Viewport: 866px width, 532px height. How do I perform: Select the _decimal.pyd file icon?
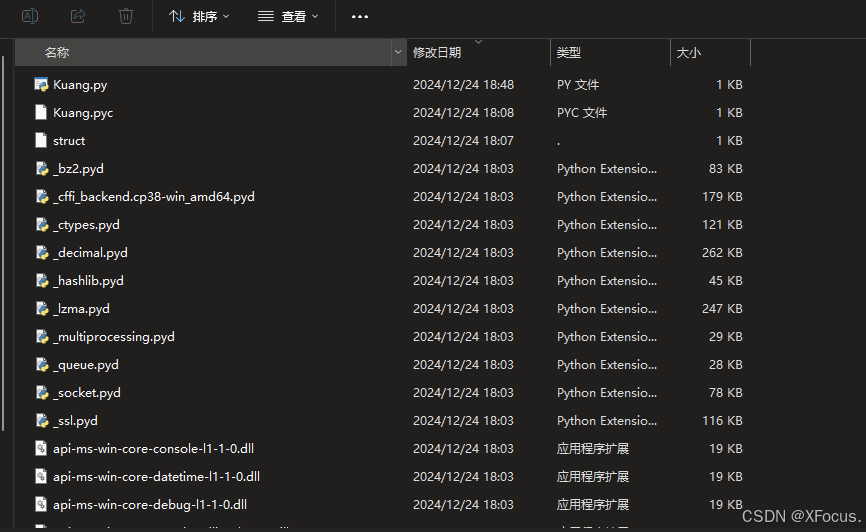[42, 252]
